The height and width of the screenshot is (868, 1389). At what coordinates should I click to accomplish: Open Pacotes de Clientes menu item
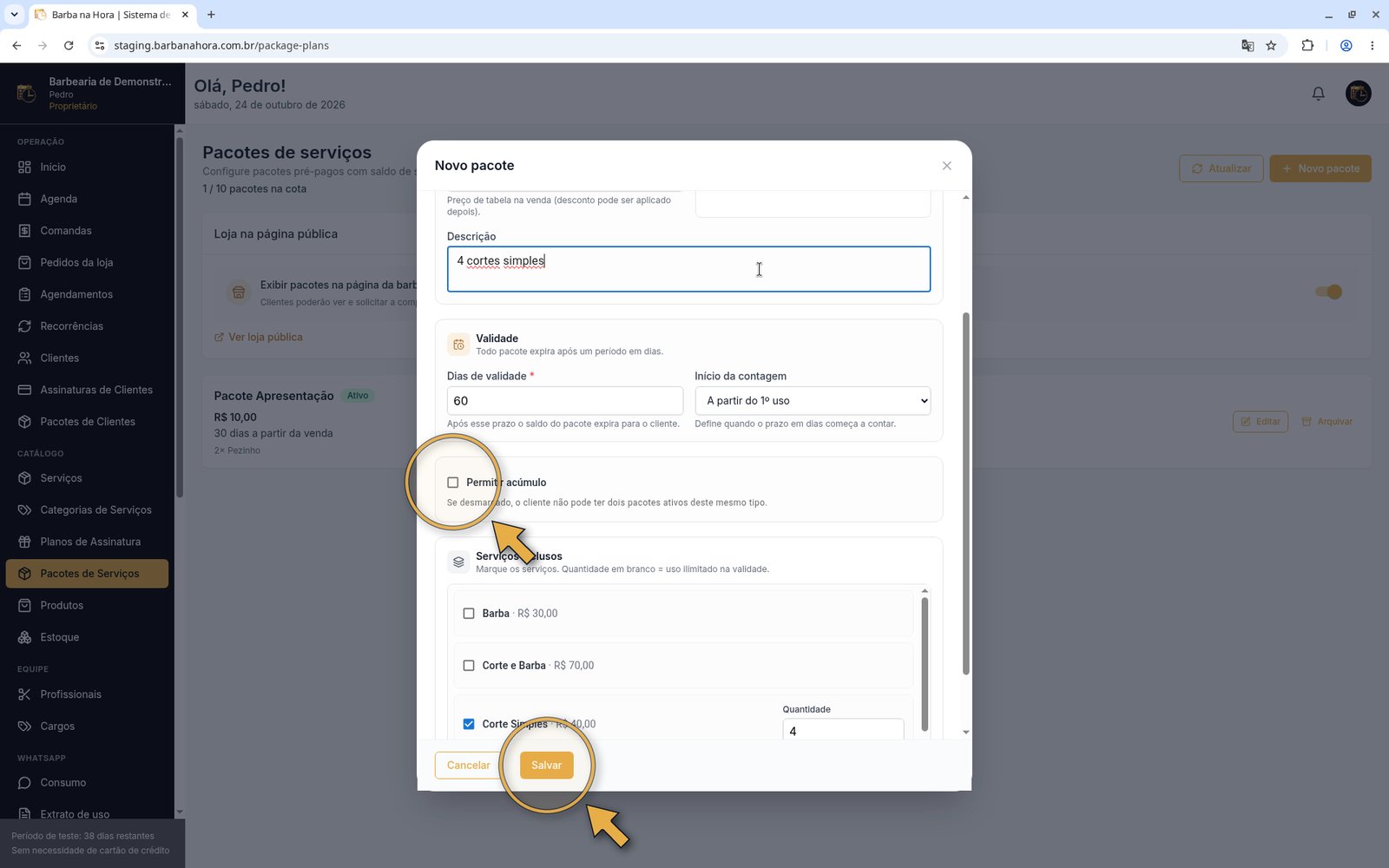click(x=87, y=422)
